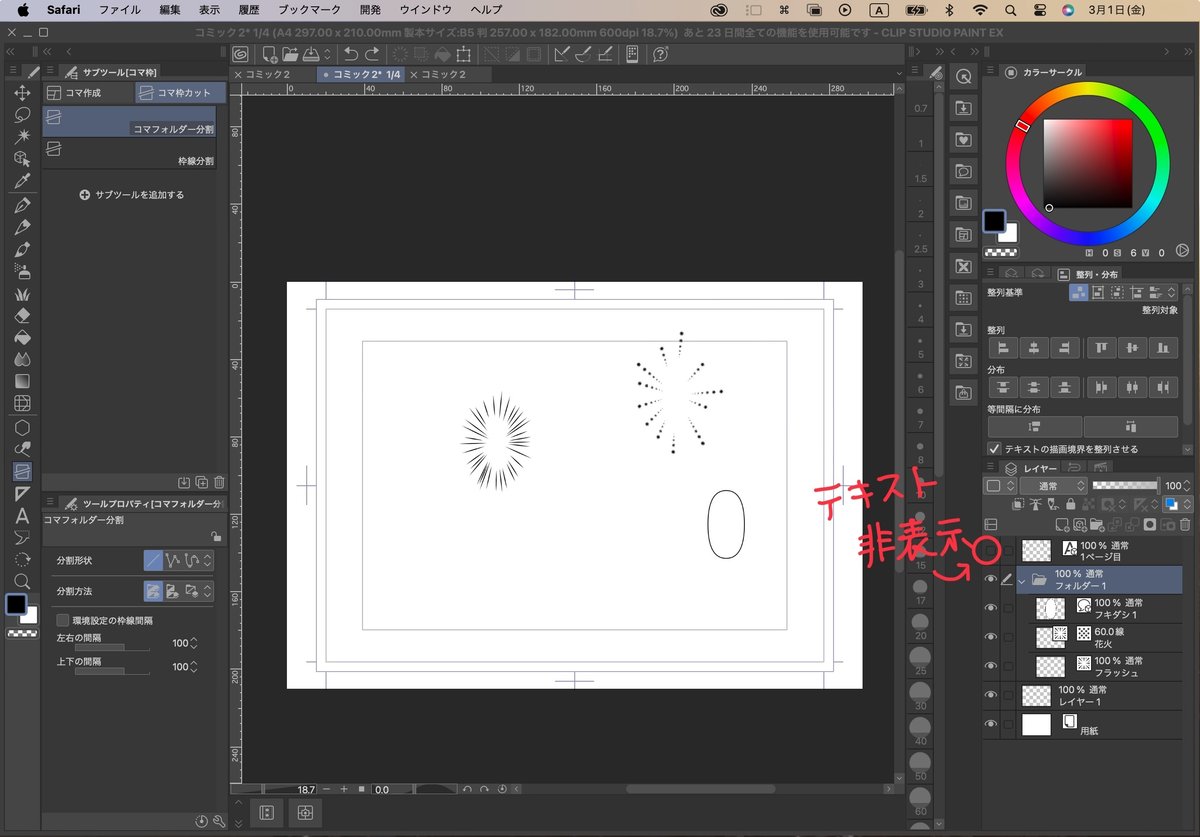Click the Undo icon in the command bar
Screen dimensions: 1200x837
point(352,55)
